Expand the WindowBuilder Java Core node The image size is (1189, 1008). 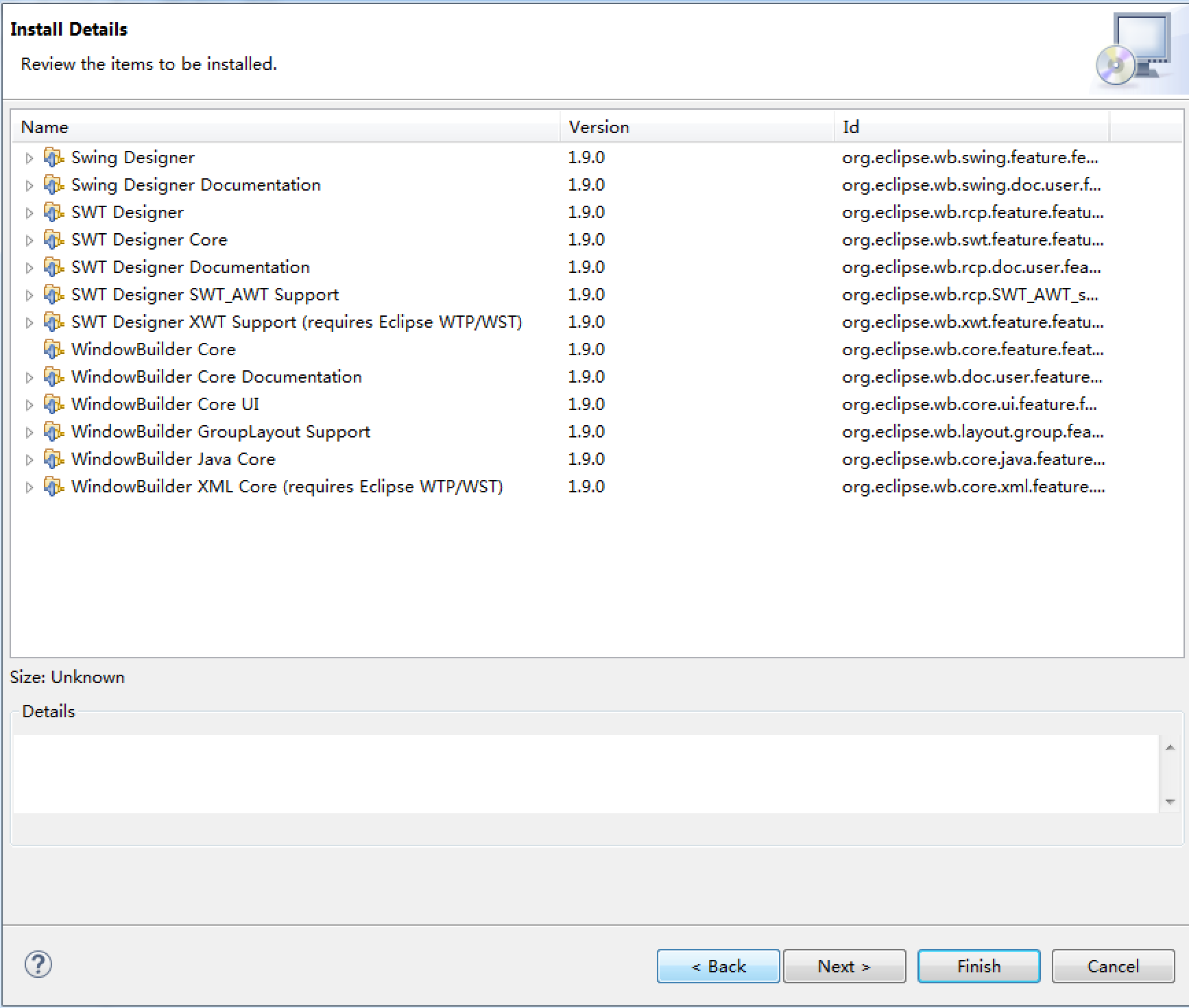29,460
